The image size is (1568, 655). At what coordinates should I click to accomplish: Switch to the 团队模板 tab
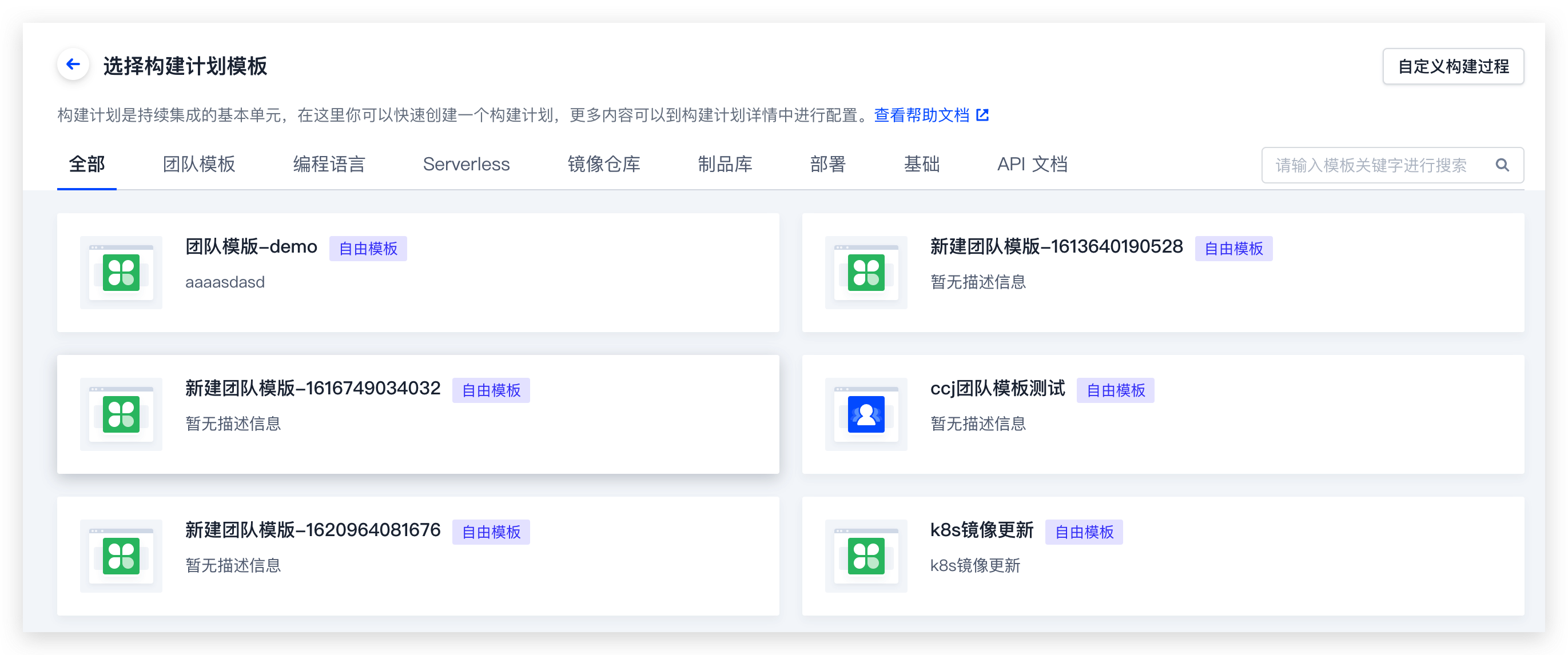pos(199,164)
